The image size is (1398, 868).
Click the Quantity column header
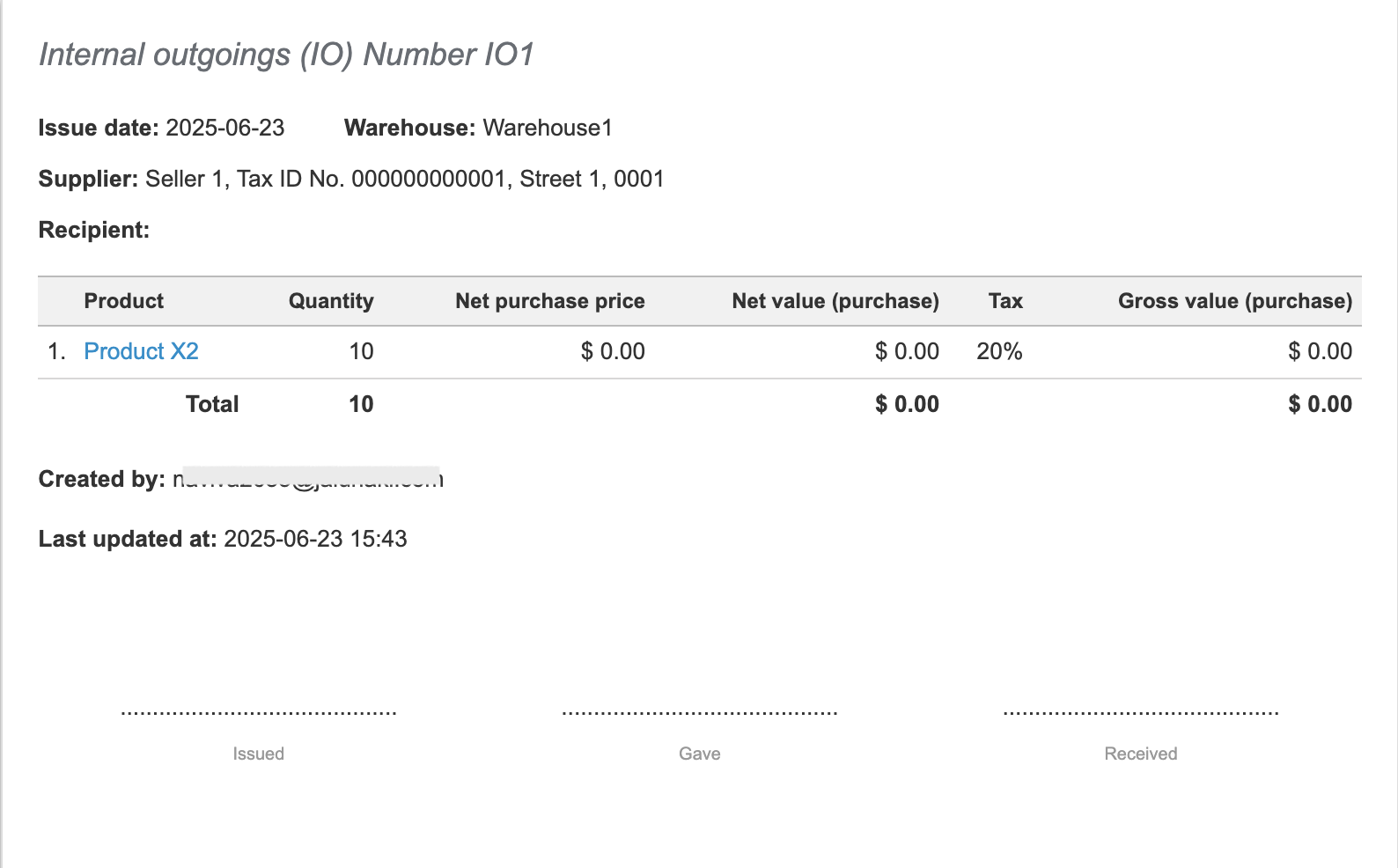[331, 301]
